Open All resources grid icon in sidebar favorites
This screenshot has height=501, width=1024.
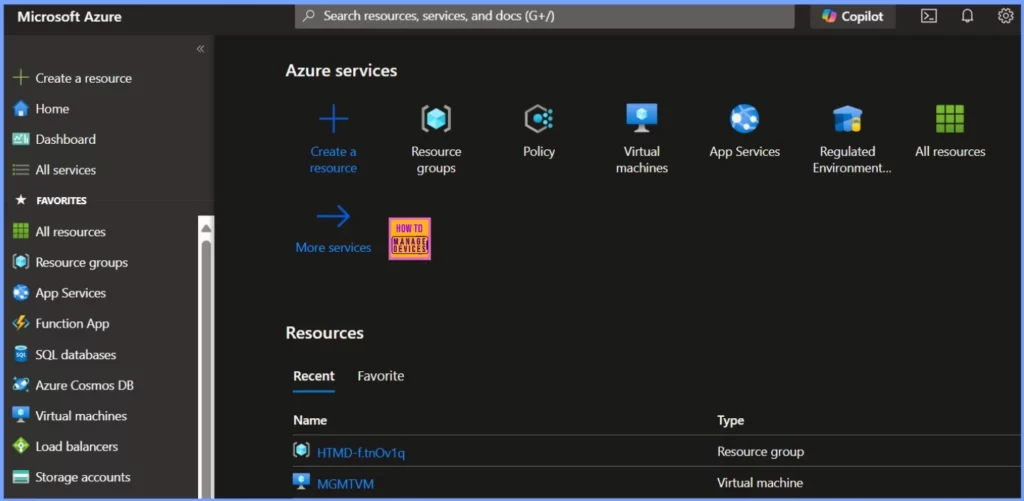click(21, 231)
